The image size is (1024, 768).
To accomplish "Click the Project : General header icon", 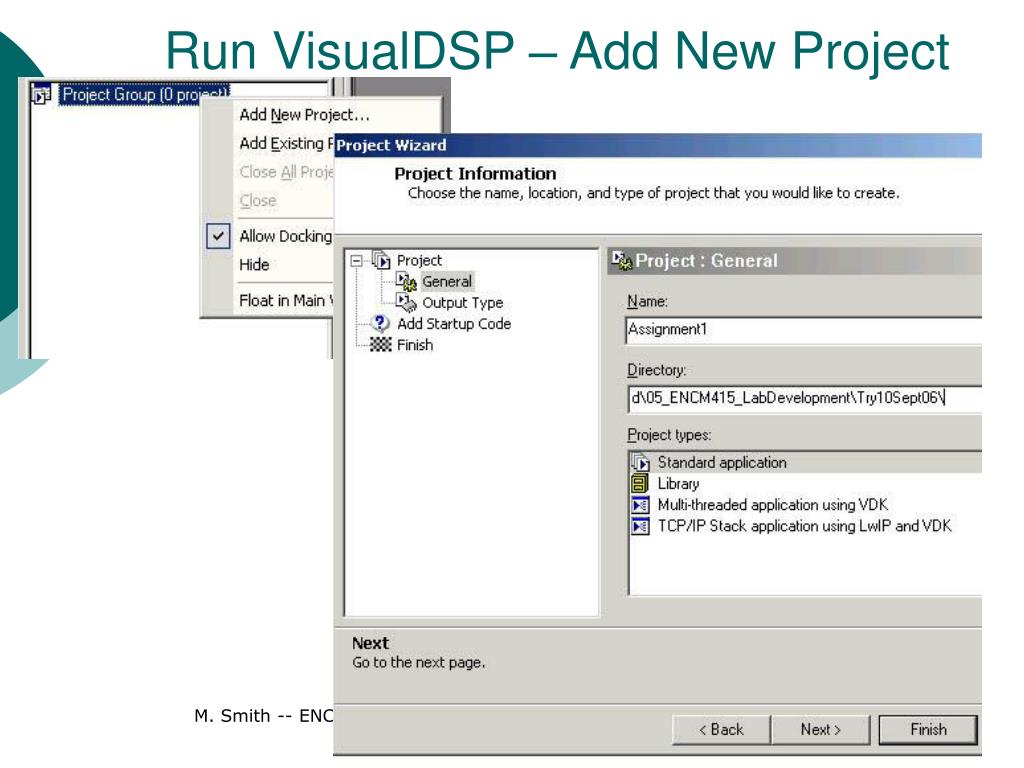I will point(622,261).
